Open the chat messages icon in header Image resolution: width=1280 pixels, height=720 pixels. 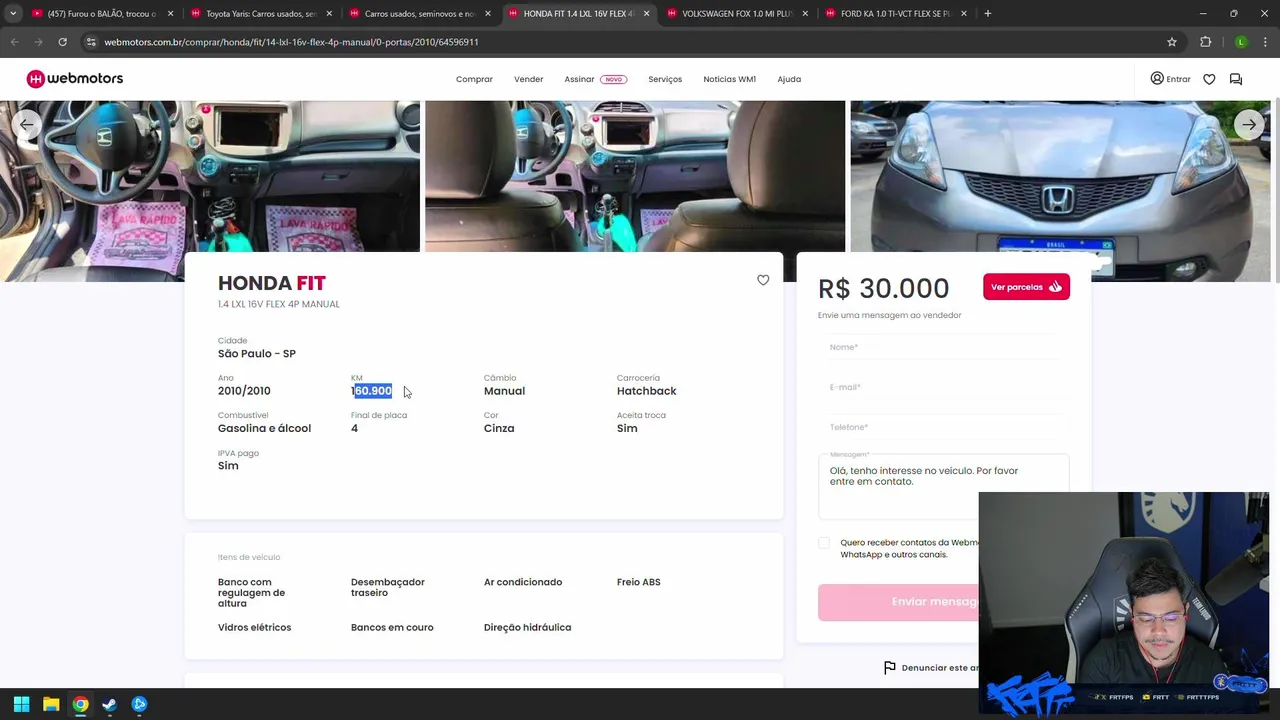tap(1236, 79)
